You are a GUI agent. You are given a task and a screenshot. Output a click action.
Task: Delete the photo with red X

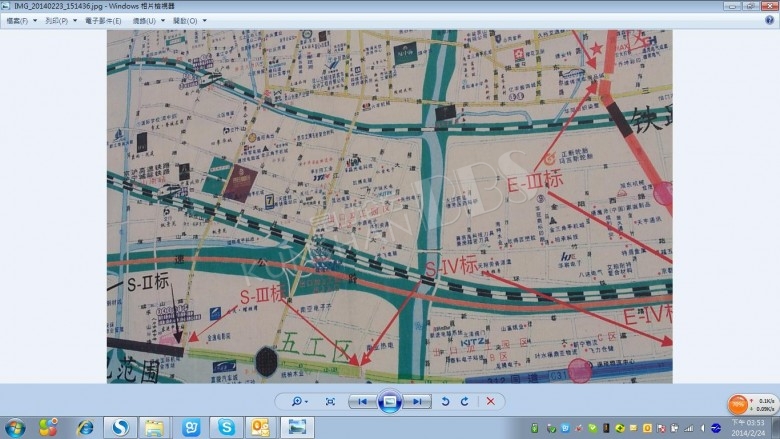point(490,401)
